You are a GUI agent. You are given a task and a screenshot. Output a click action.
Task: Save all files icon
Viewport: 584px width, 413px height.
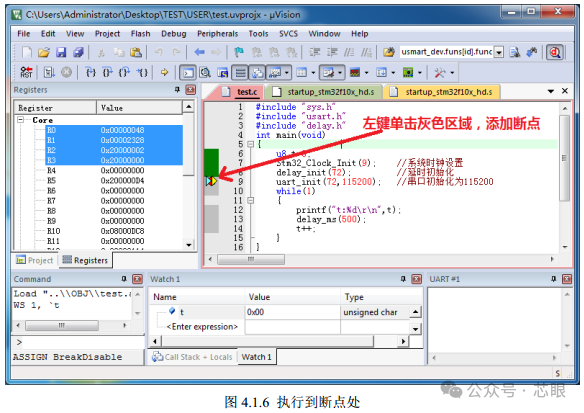tap(78, 52)
